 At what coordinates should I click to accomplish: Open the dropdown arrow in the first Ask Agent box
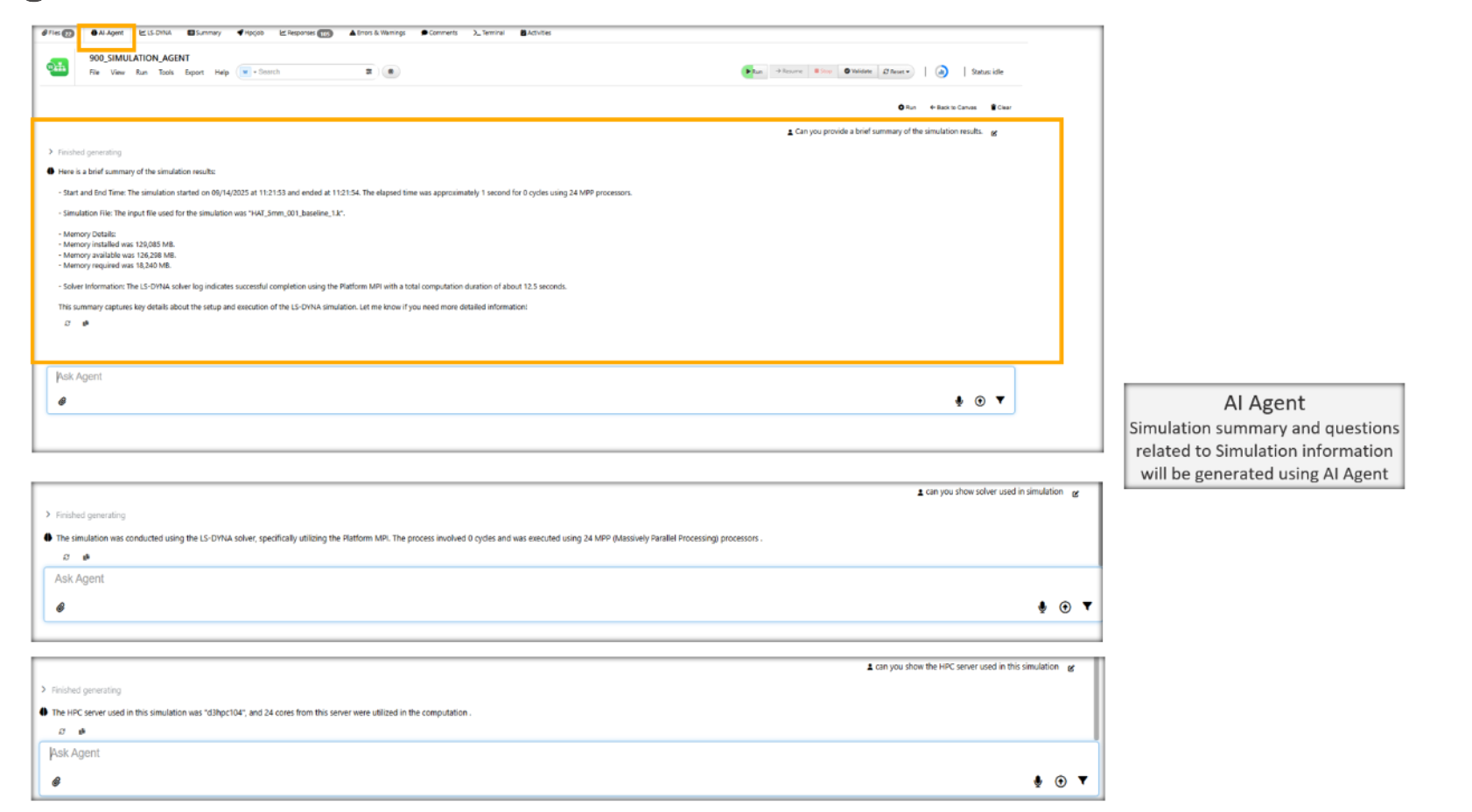[1000, 401]
